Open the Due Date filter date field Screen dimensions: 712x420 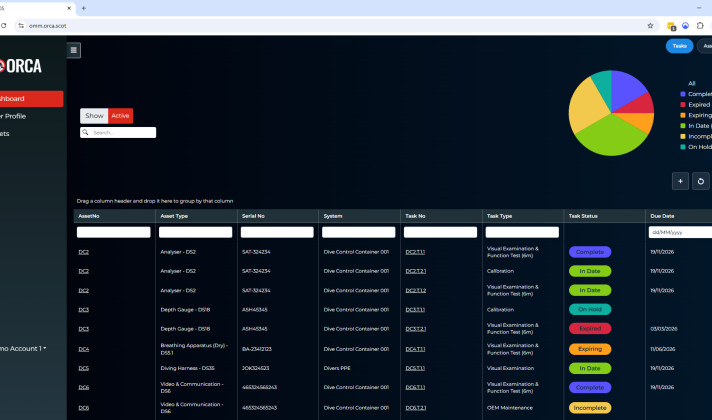pyautogui.click(x=680, y=232)
